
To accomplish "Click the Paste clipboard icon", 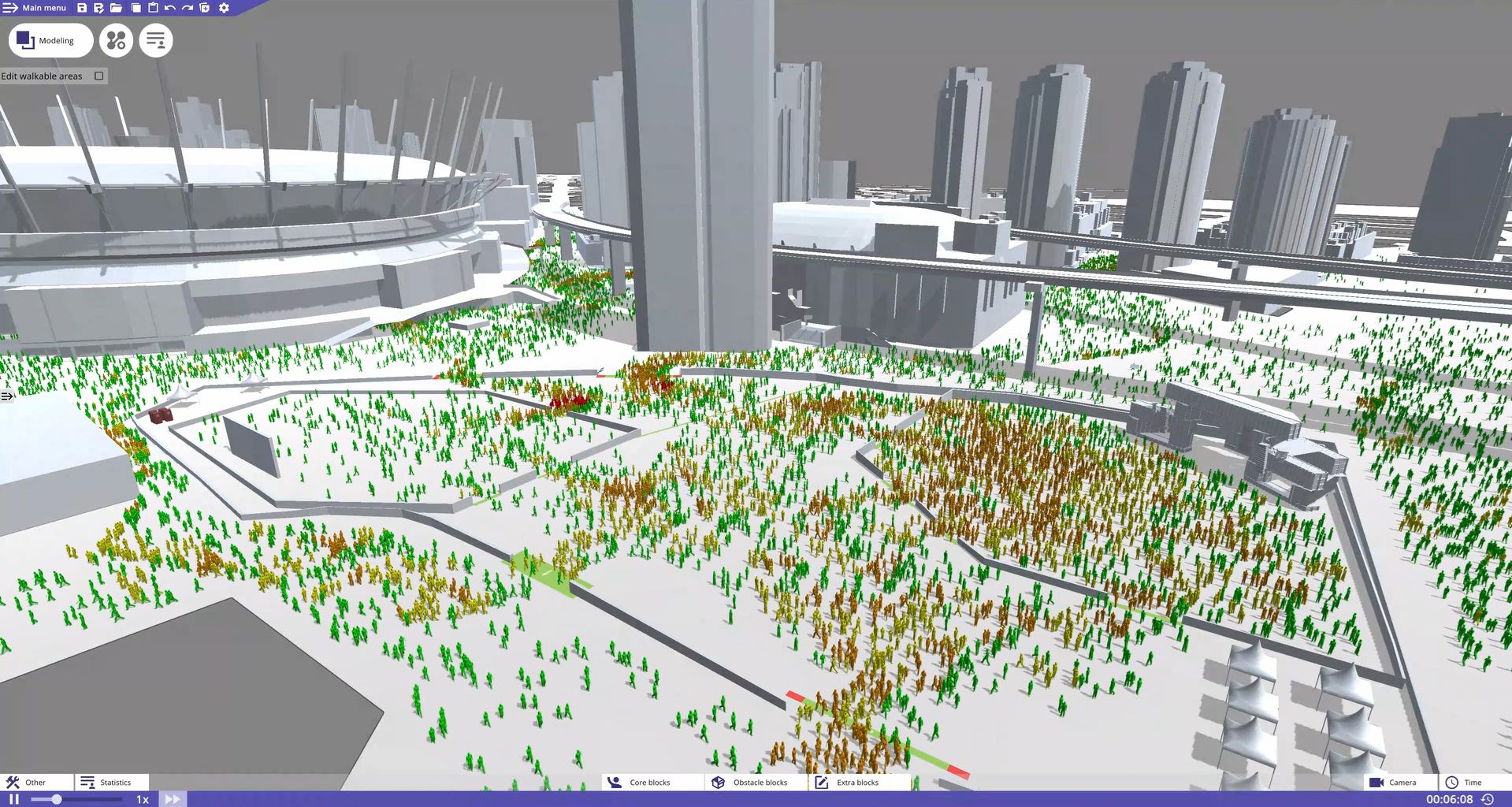I will 153,8.
